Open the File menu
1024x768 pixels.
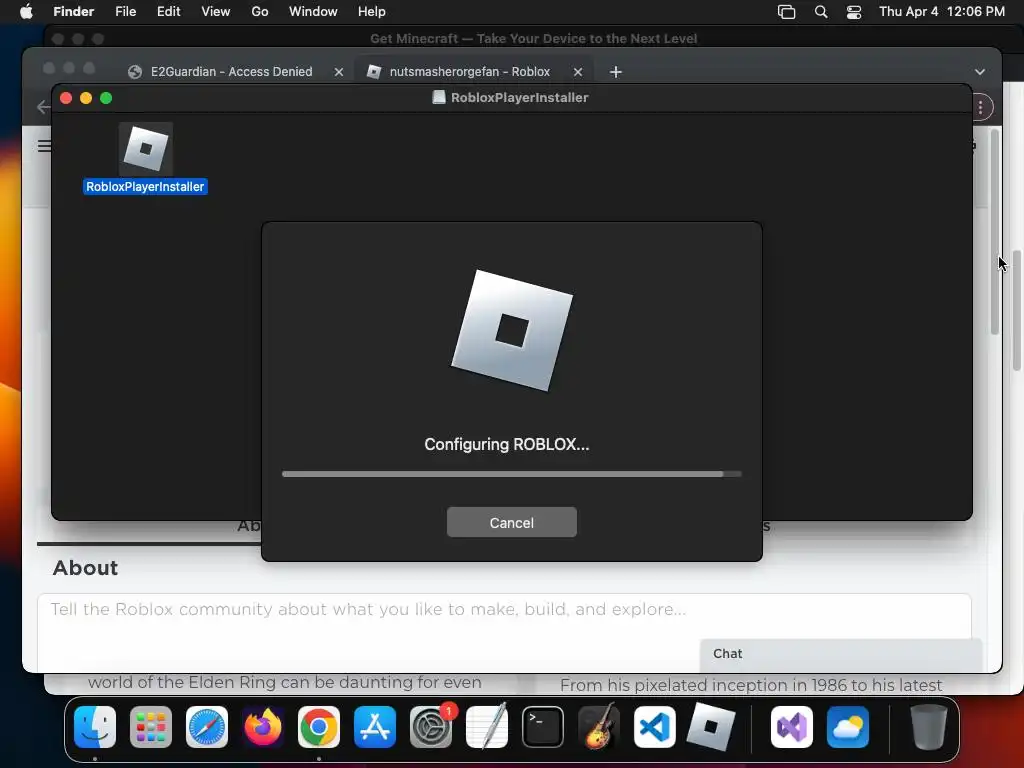(125, 11)
